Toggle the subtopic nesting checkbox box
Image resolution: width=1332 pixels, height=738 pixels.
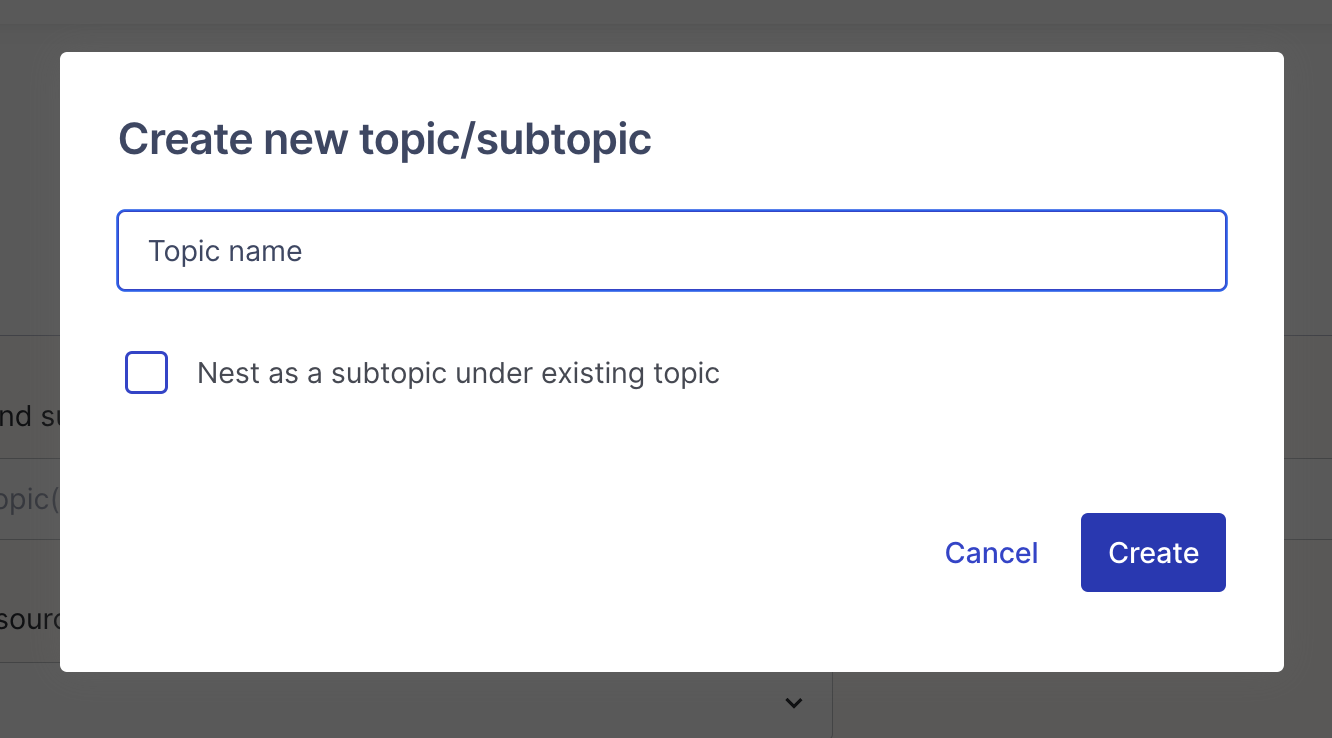click(x=146, y=373)
